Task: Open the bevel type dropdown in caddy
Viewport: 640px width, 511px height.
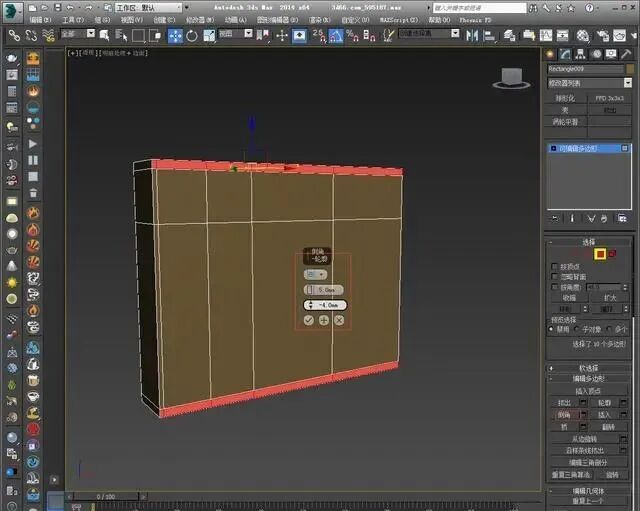Action: (x=315, y=275)
